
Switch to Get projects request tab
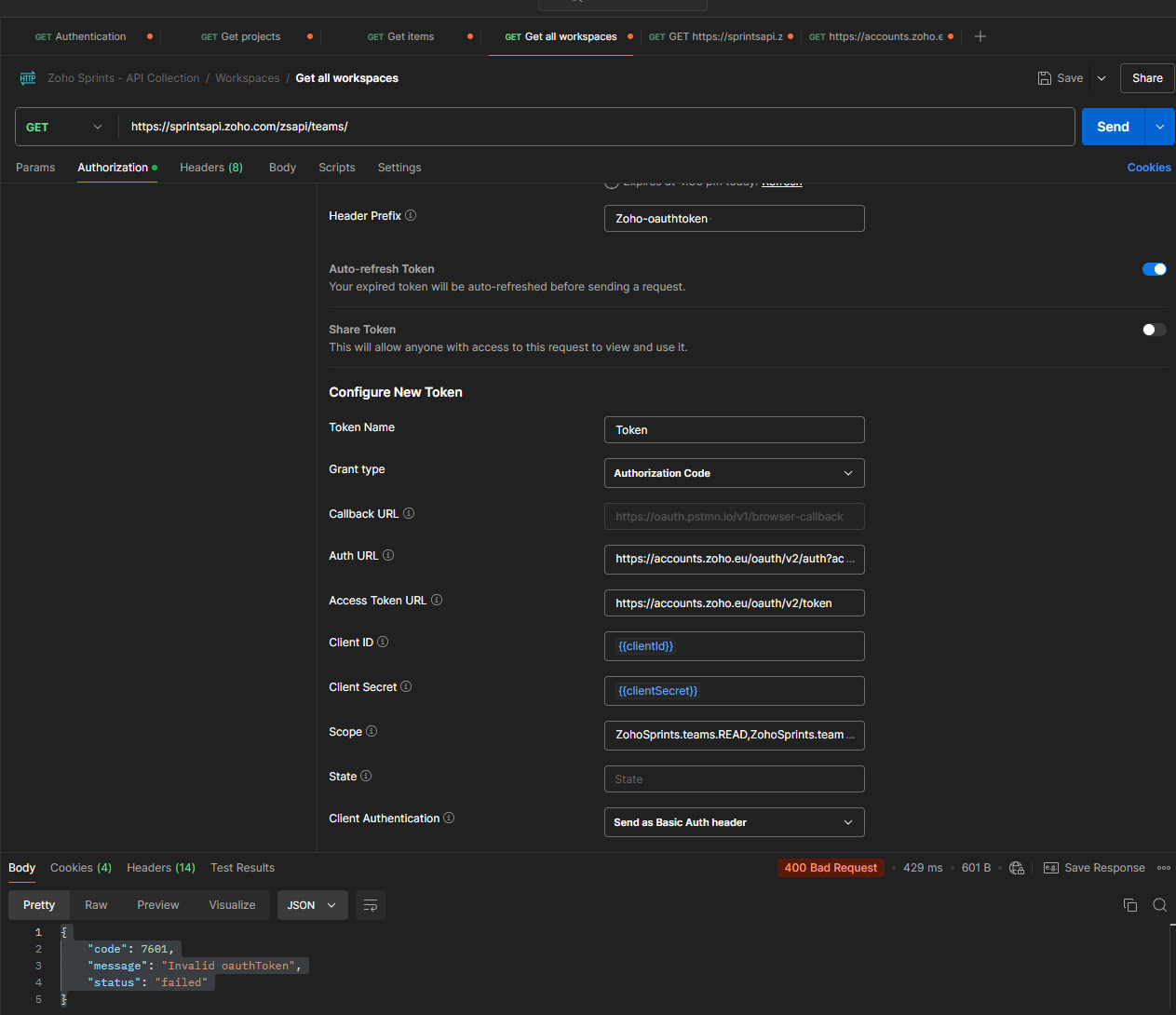point(241,36)
